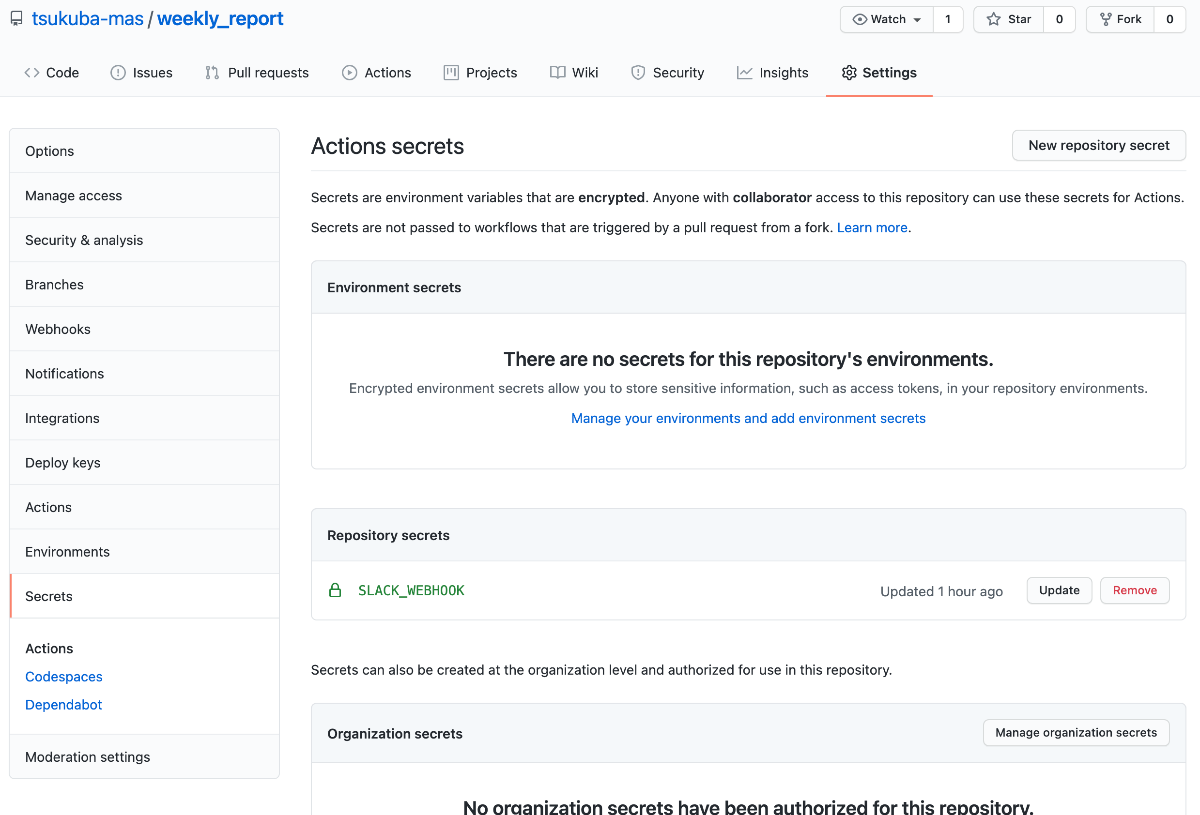Open the tsukuba-mas organization link
The height and width of the screenshot is (815, 1200).
click(x=88, y=19)
